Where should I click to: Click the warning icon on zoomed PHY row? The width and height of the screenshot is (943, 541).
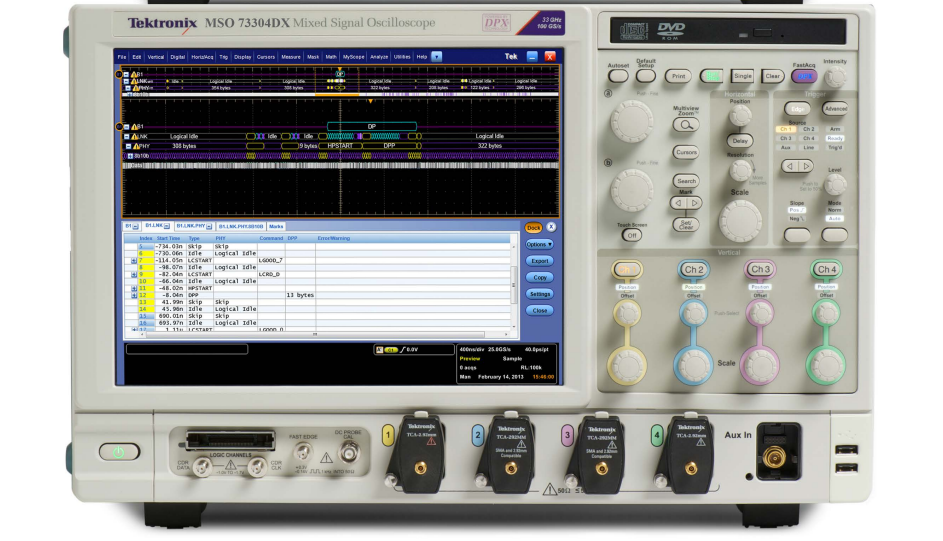(137, 146)
